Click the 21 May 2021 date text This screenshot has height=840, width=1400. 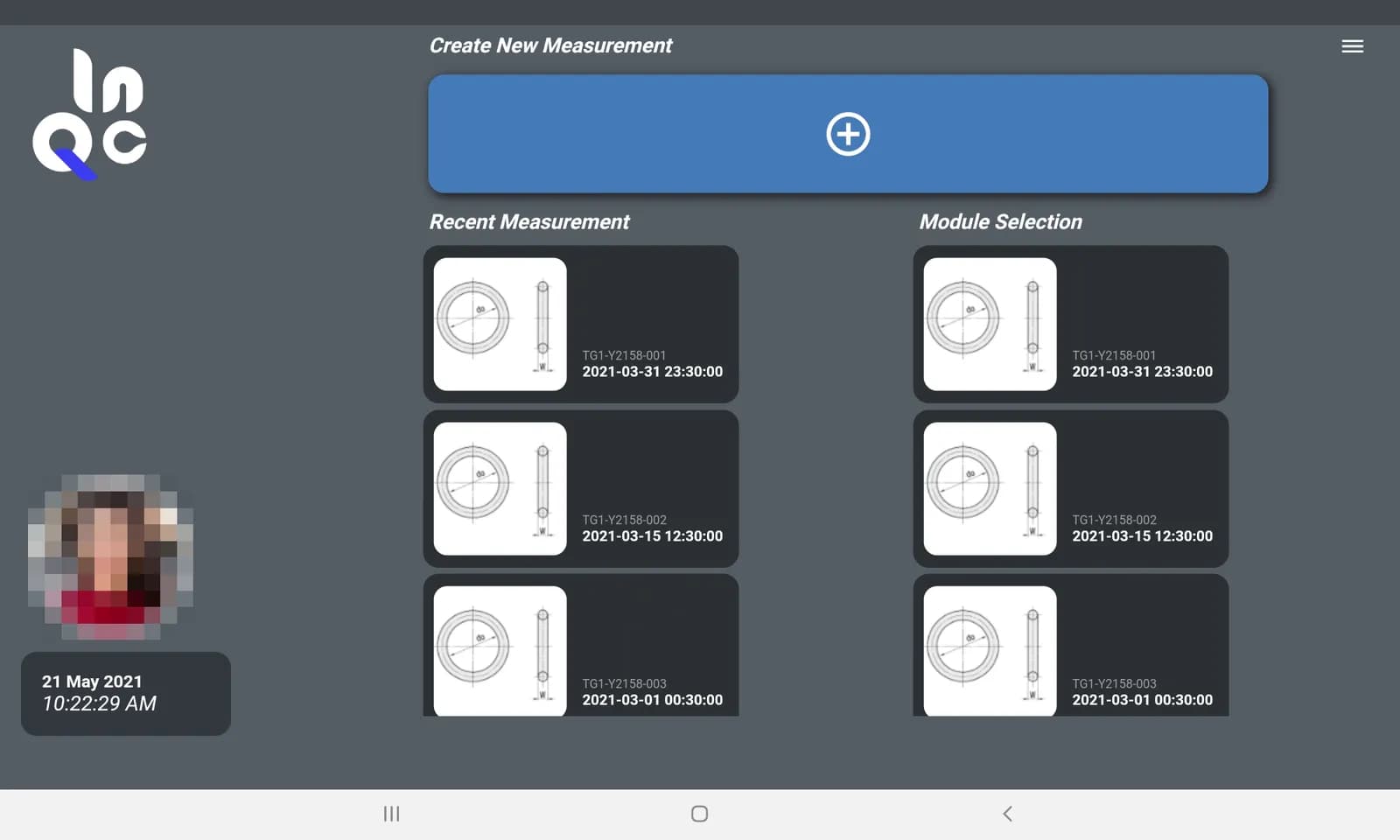[x=92, y=682]
